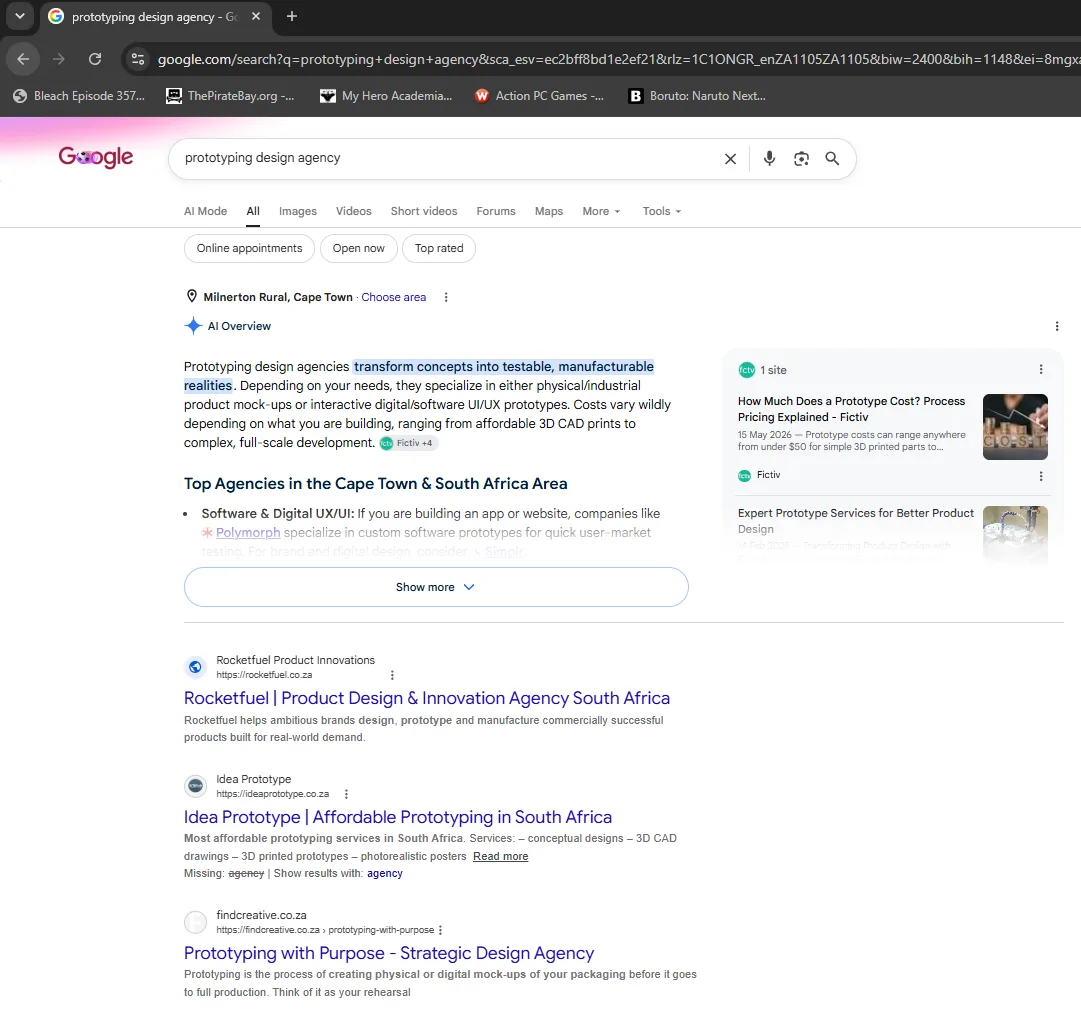
Task: Click the https://rocketfuel.co.za URL text
Action: (x=264, y=675)
